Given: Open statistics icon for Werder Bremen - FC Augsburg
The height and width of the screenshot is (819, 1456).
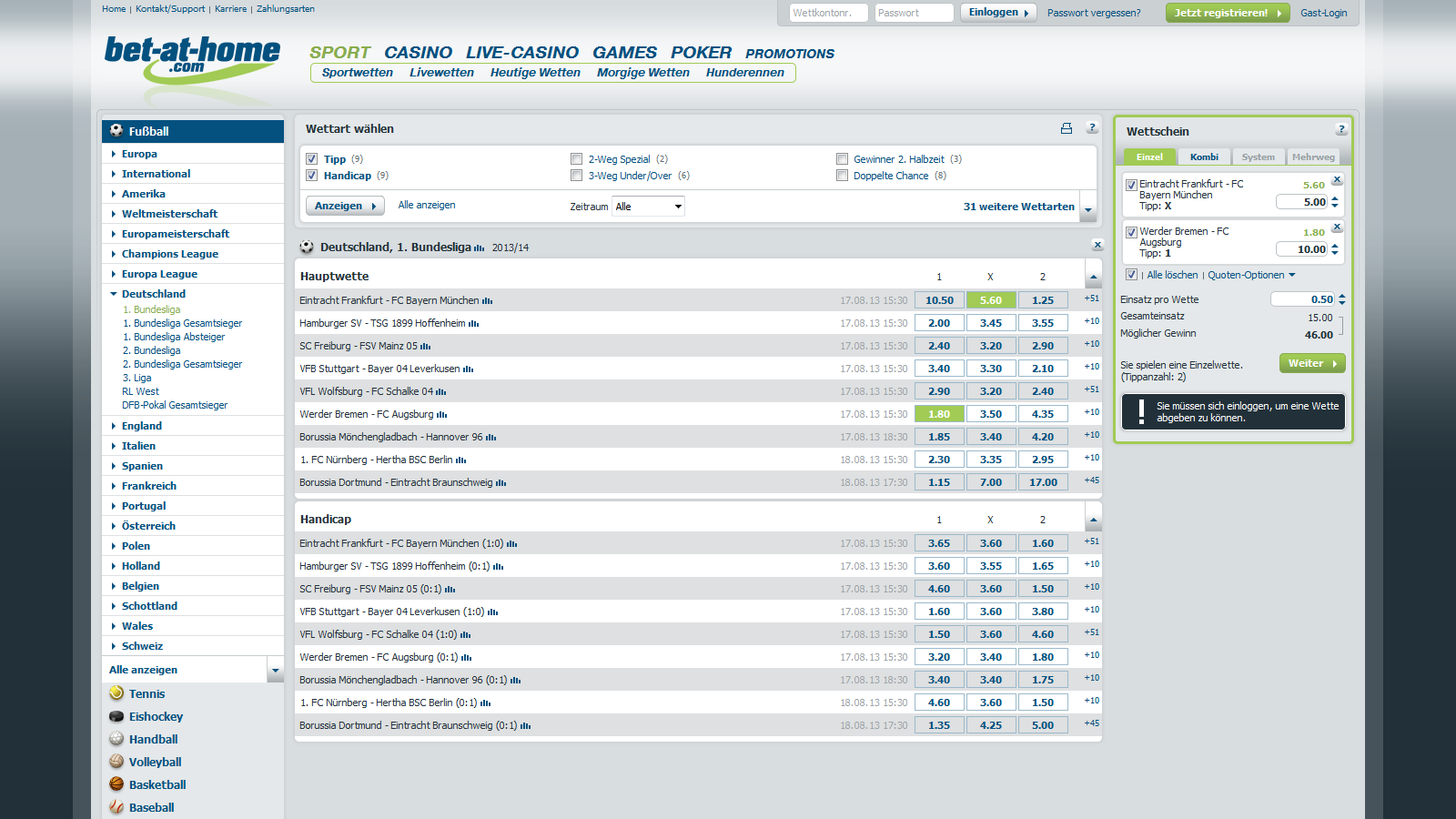Looking at the screenshot, I should click(x=442, y=415).
